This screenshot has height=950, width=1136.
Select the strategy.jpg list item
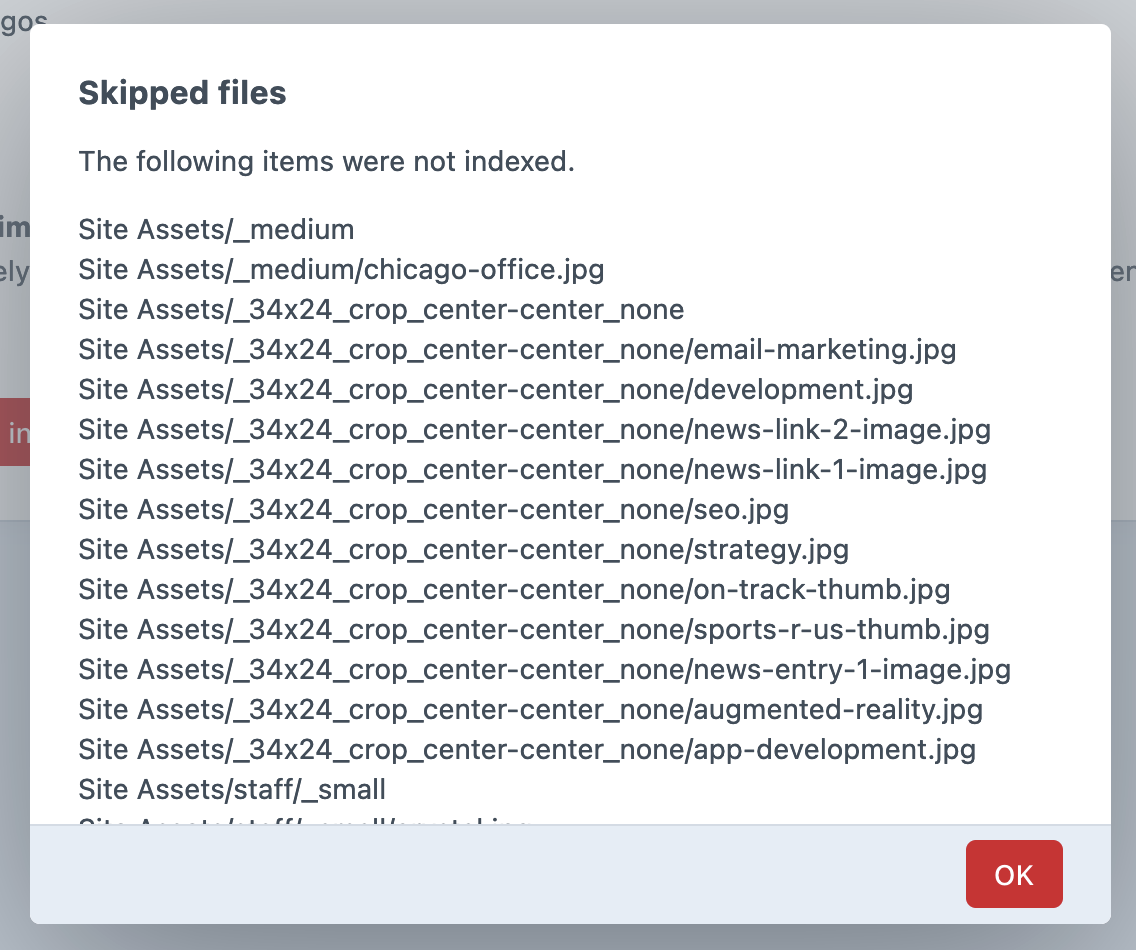(463, 549)
